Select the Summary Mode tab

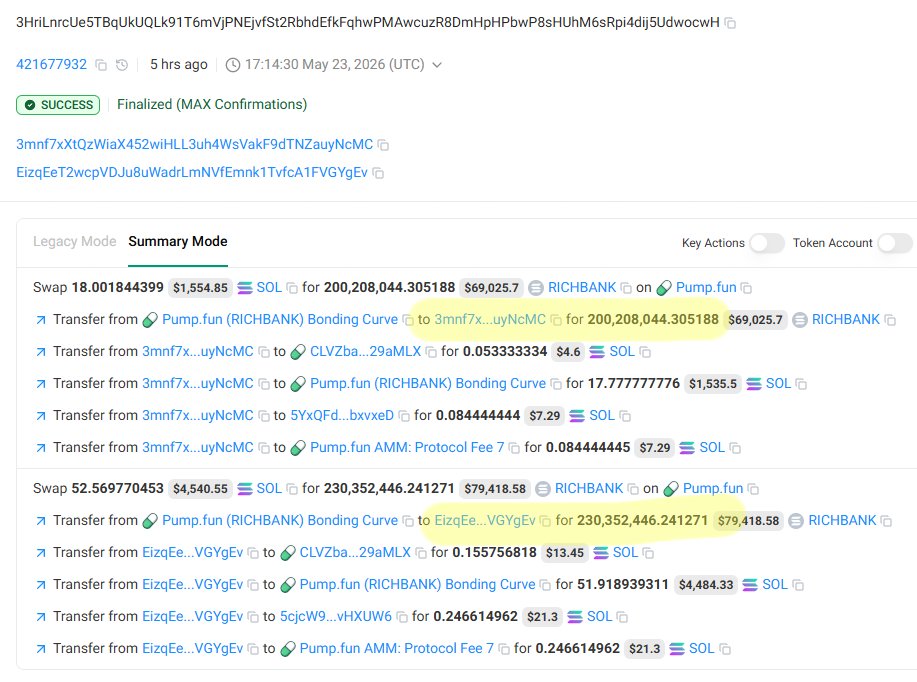[178, 242]
